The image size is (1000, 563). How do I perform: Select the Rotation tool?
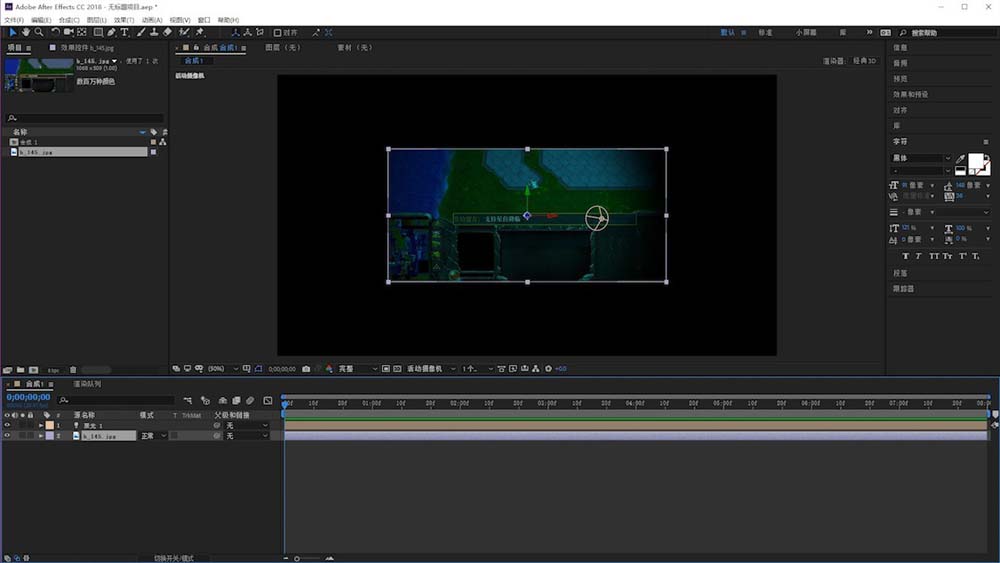click(x=55, y=32)
